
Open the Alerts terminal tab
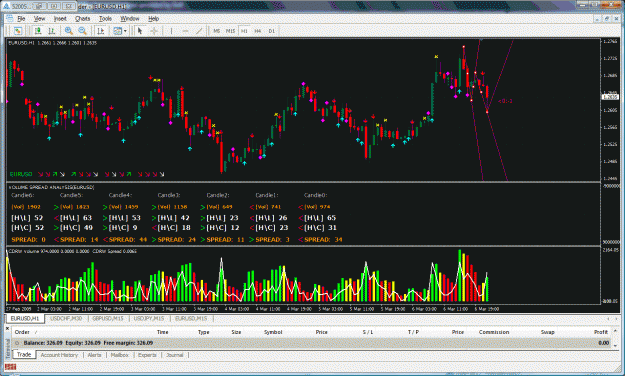[x=94, y=355]
